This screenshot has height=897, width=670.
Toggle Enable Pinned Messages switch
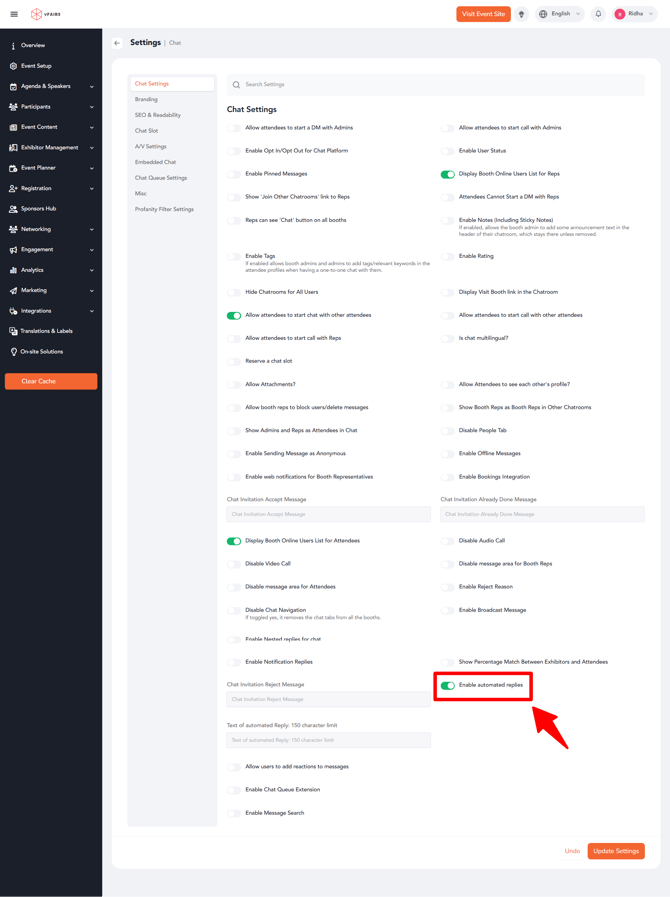coord(234,174)
